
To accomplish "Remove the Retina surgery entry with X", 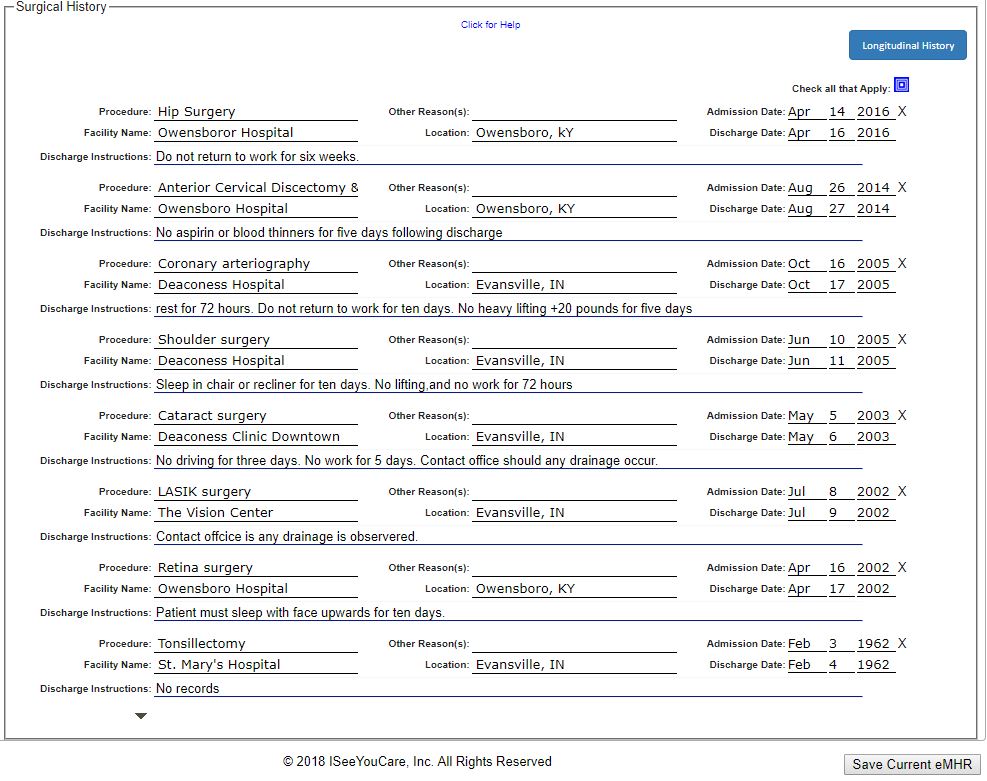I will tap(902, 568).
